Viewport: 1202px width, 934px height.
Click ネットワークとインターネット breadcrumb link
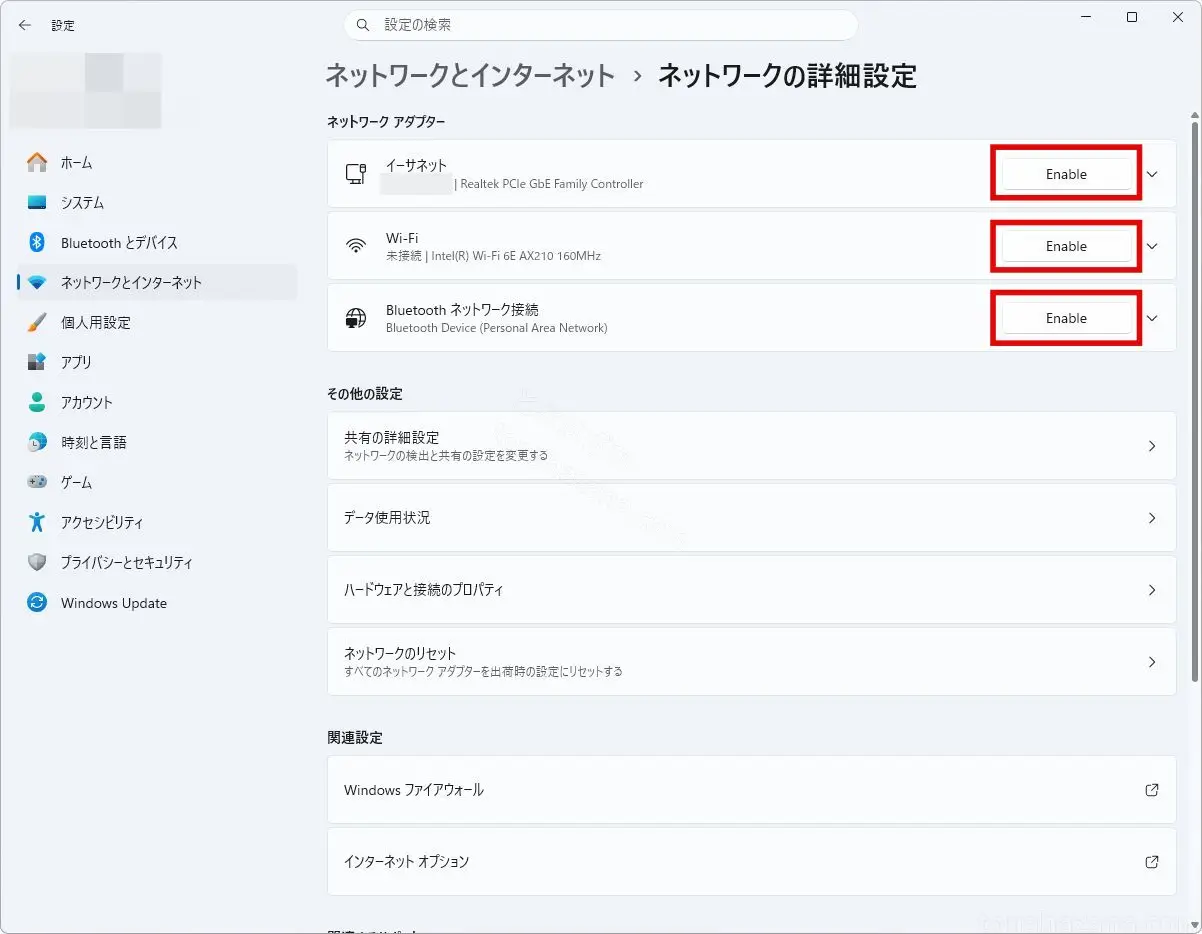[470, 75]
